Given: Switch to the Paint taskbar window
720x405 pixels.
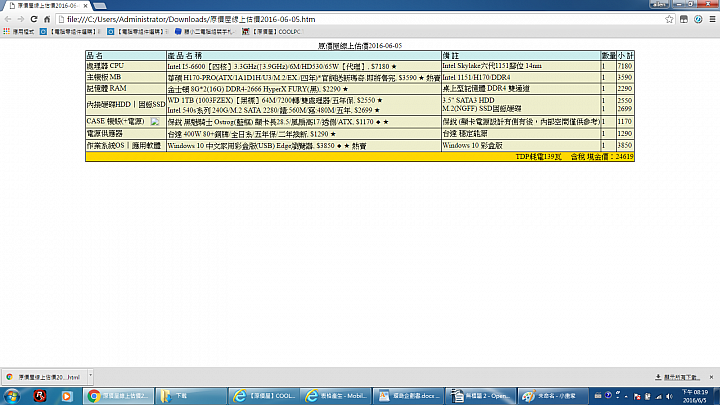Looking at the screenshot, I should click(x=553, y=396).
